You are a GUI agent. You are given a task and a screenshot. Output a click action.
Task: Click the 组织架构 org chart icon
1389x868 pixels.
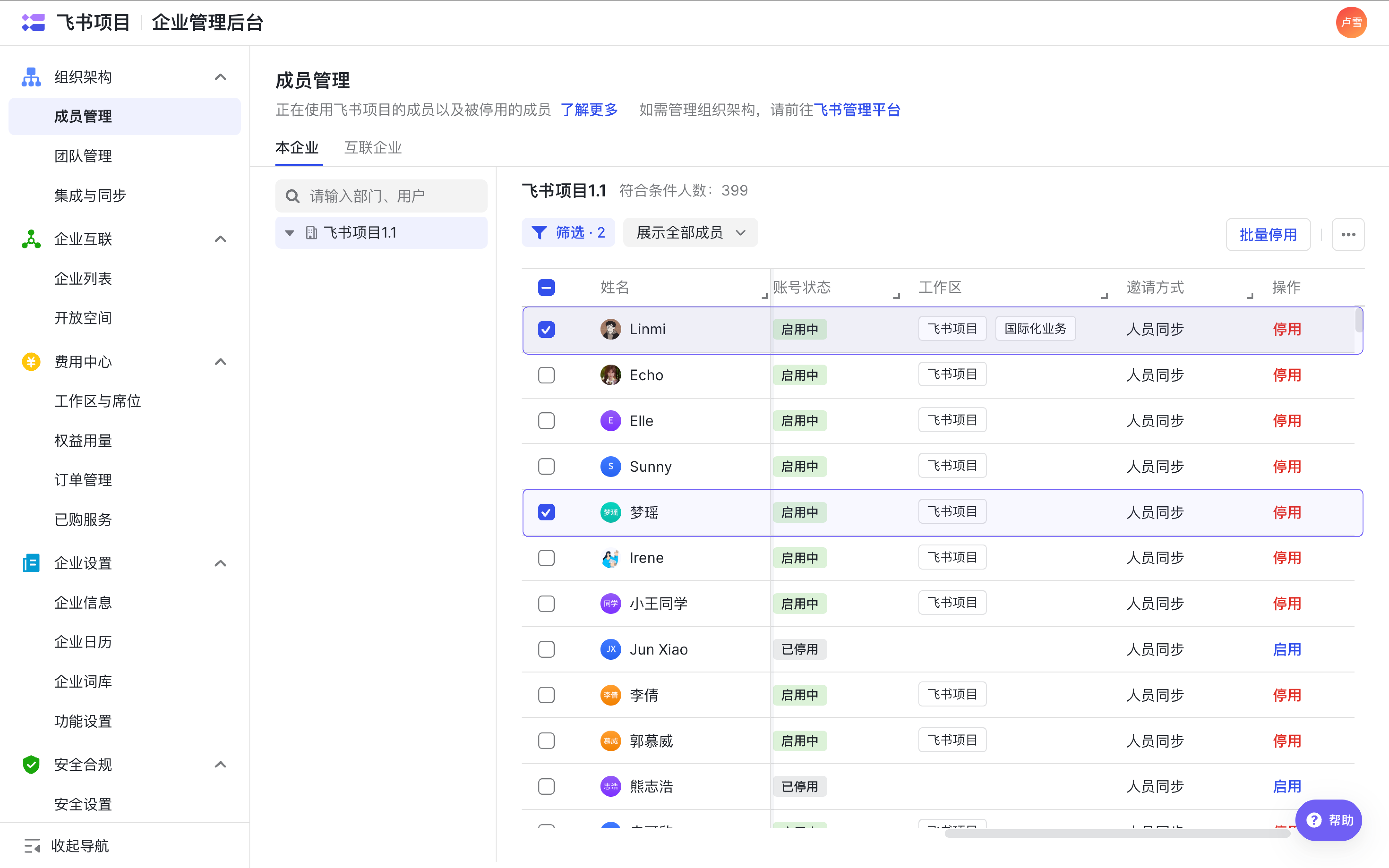tap(31, 77)
